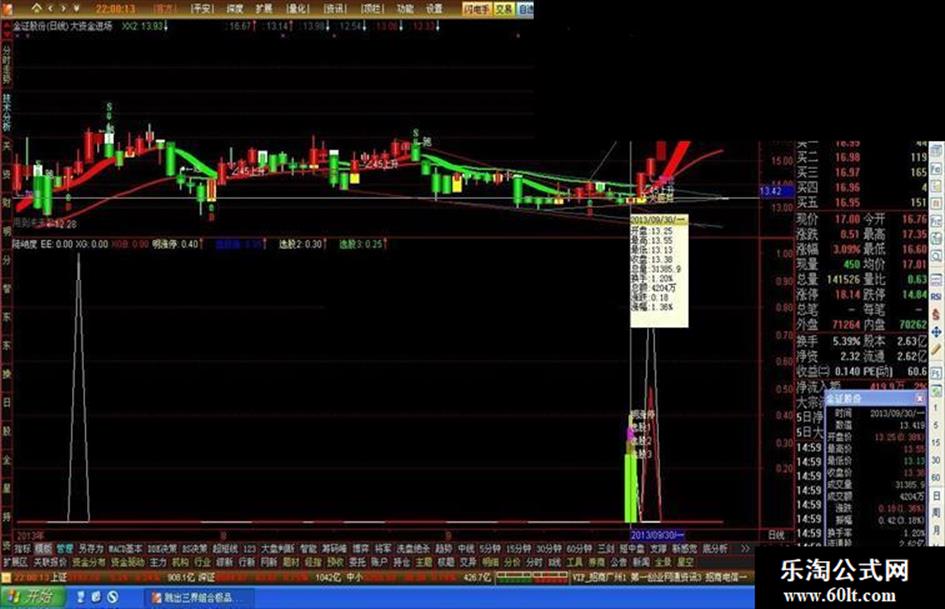
Task: Click the forward arrow in top toolbar
Action: 63,8
